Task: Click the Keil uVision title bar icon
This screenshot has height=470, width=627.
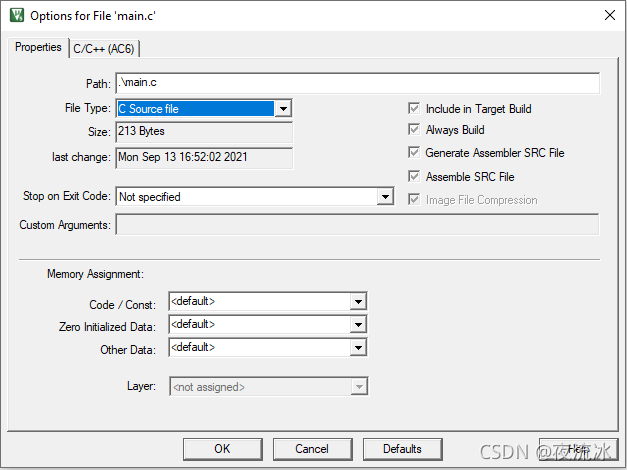Action: pyautogui.click(x=17, y=15)
